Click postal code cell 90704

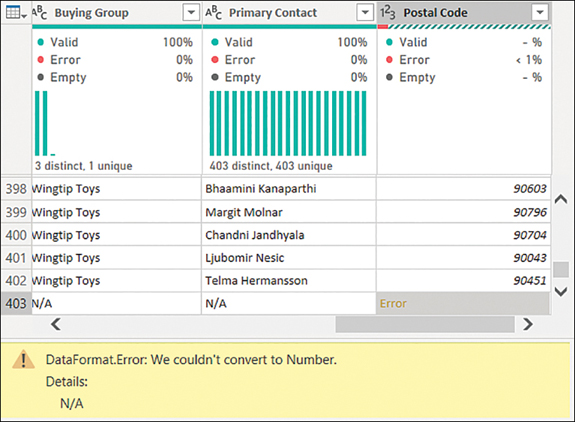[464, 235]
